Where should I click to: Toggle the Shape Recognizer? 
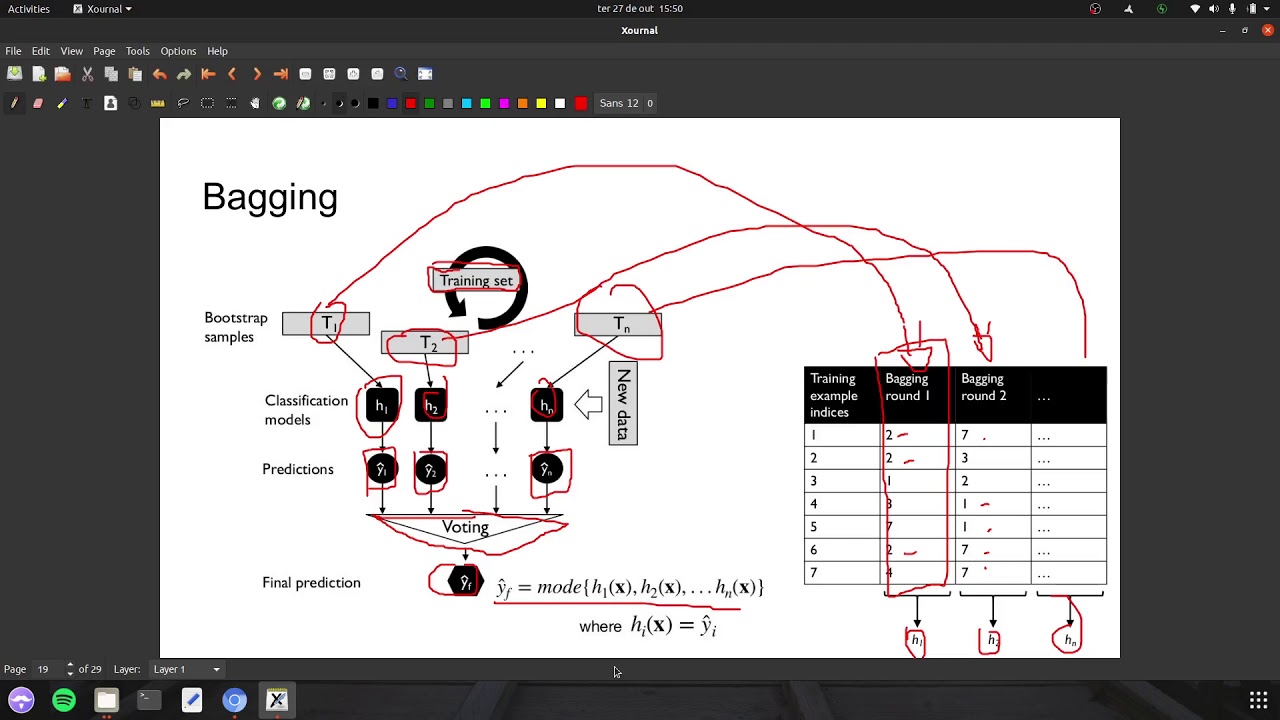(135, 103)
